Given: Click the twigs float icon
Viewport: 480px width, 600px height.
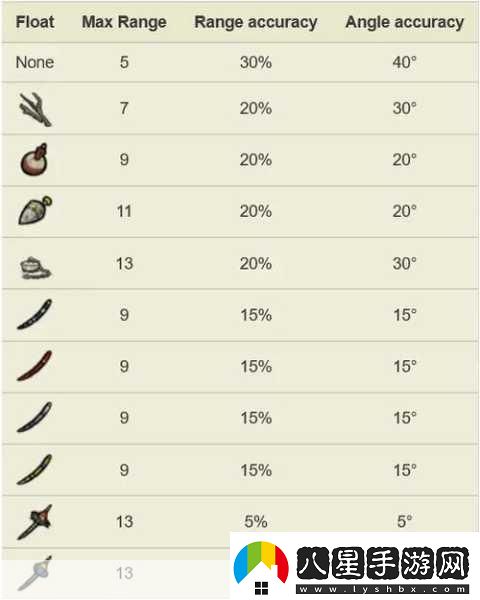Looking at the screenshot, I should coord(34,109).
